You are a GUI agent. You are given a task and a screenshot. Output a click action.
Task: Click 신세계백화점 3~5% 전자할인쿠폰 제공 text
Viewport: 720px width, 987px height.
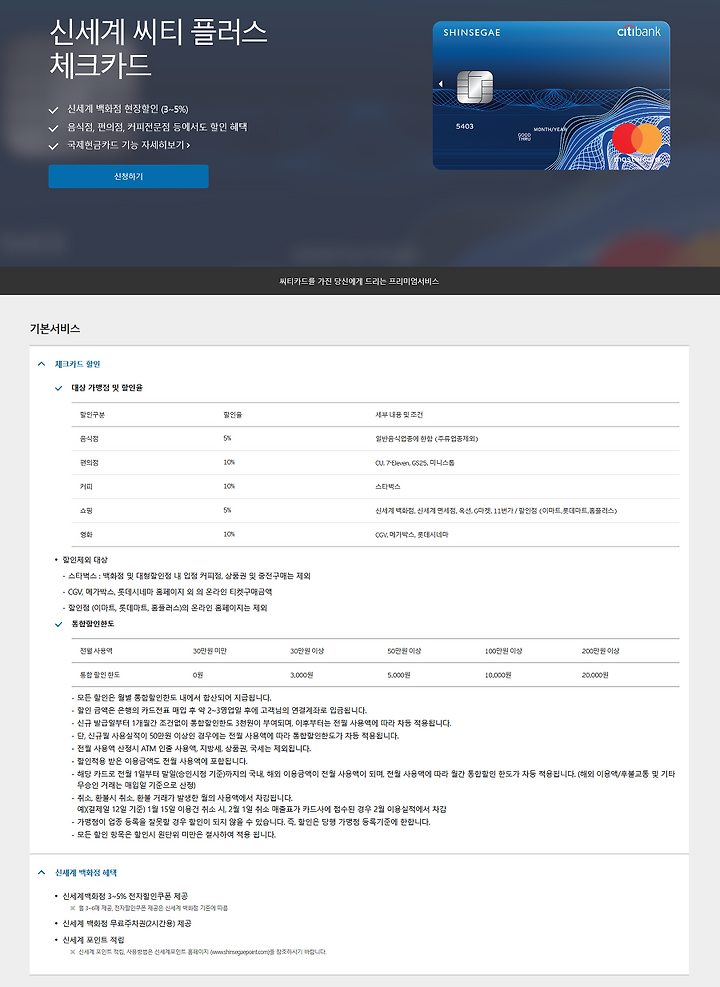point(125,896)
